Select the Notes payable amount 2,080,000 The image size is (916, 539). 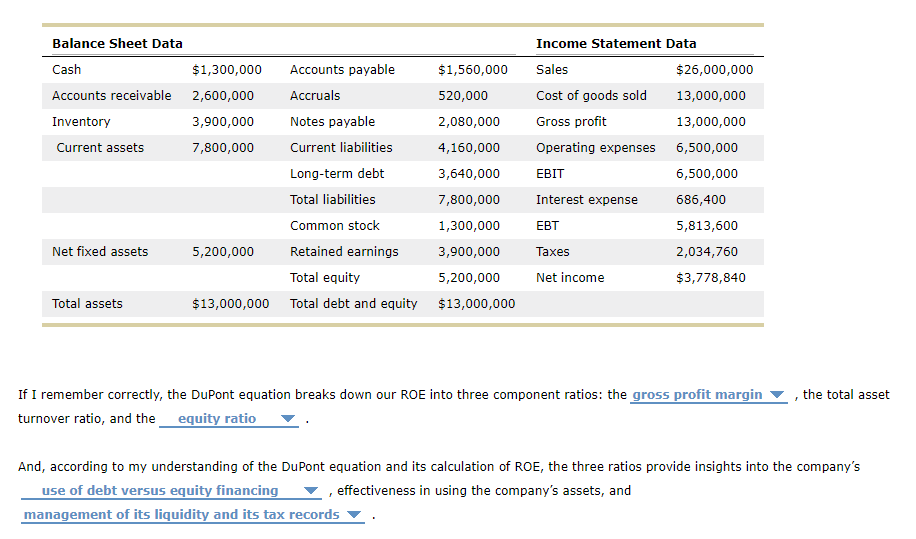click(469, 122)
